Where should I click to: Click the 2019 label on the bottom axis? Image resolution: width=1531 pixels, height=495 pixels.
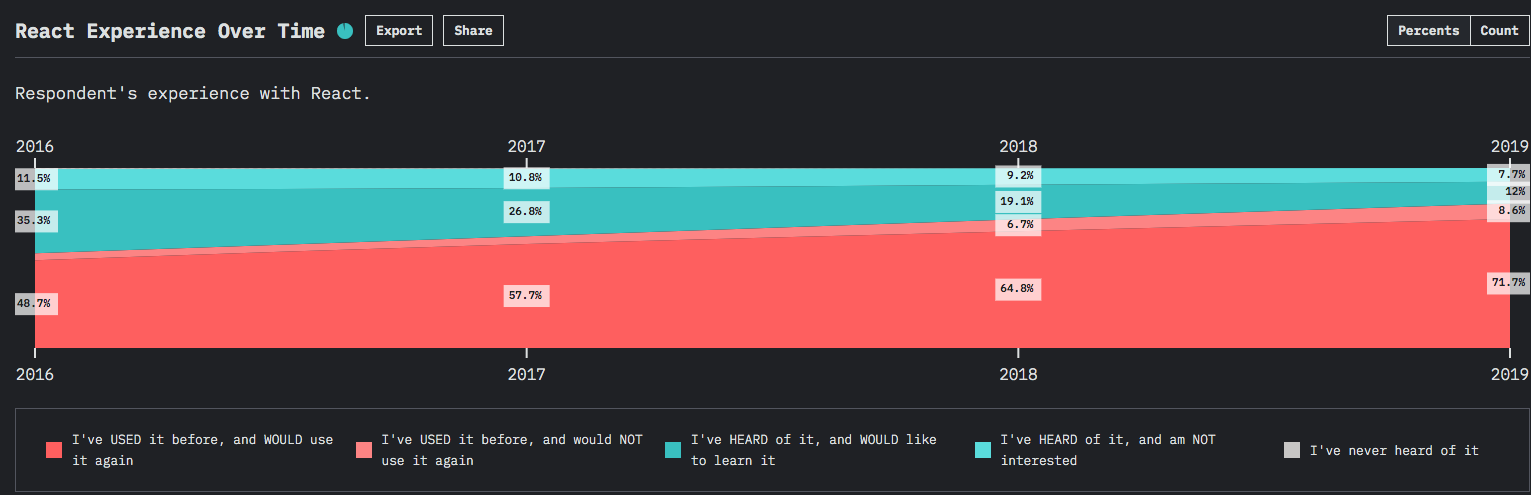click(x=1510, y=373)
